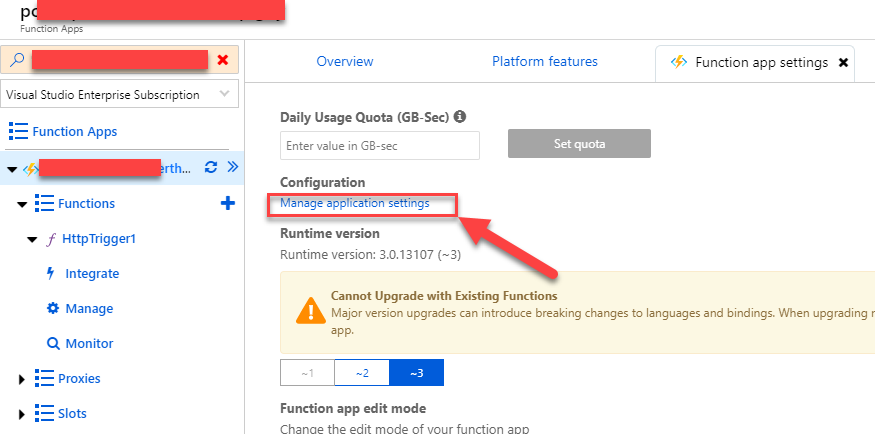Click the info icon next to Daily Usage Quota
The height and width of the screenshot is (434, 875).
pos(460,117)
